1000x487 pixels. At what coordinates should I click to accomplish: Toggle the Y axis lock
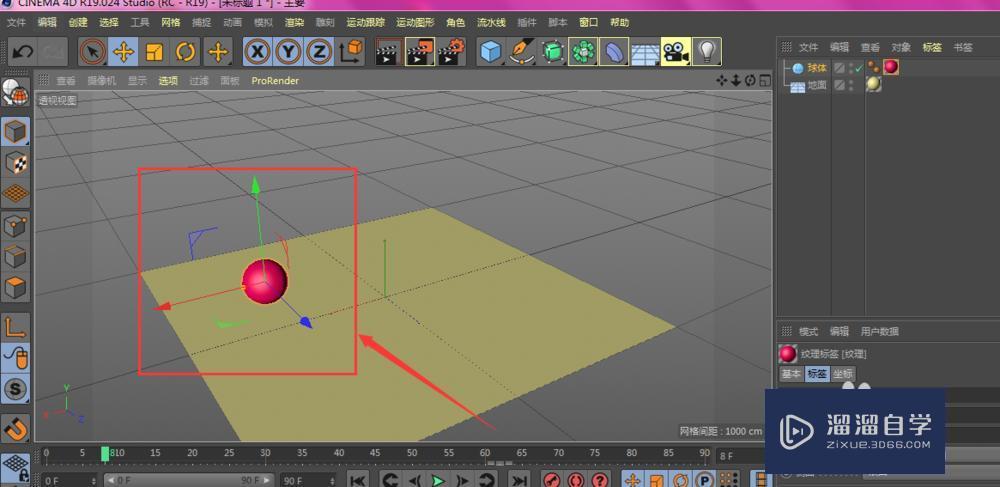pos(288,51)
